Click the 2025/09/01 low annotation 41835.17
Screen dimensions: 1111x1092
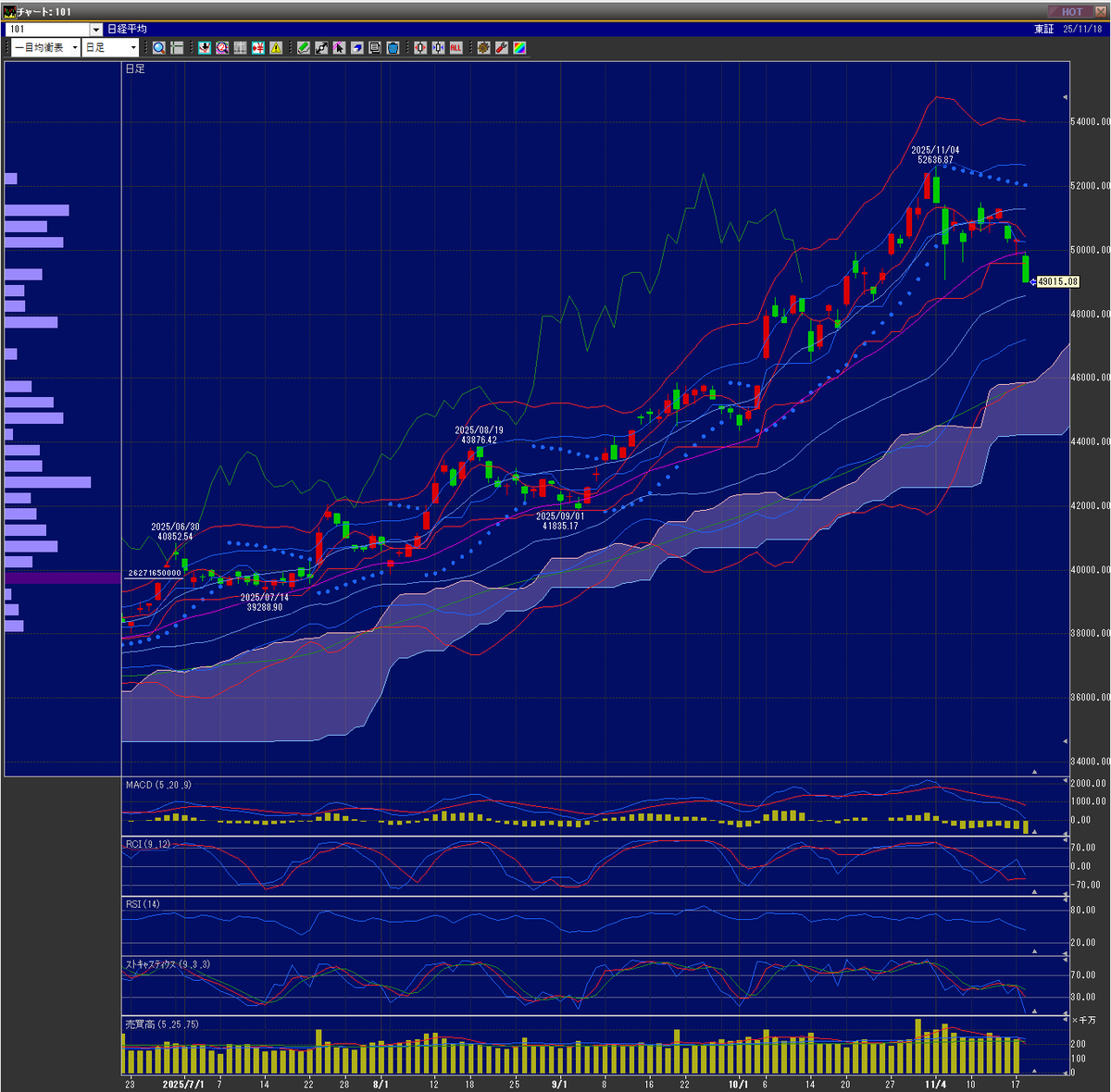click(x=560, y=521)
